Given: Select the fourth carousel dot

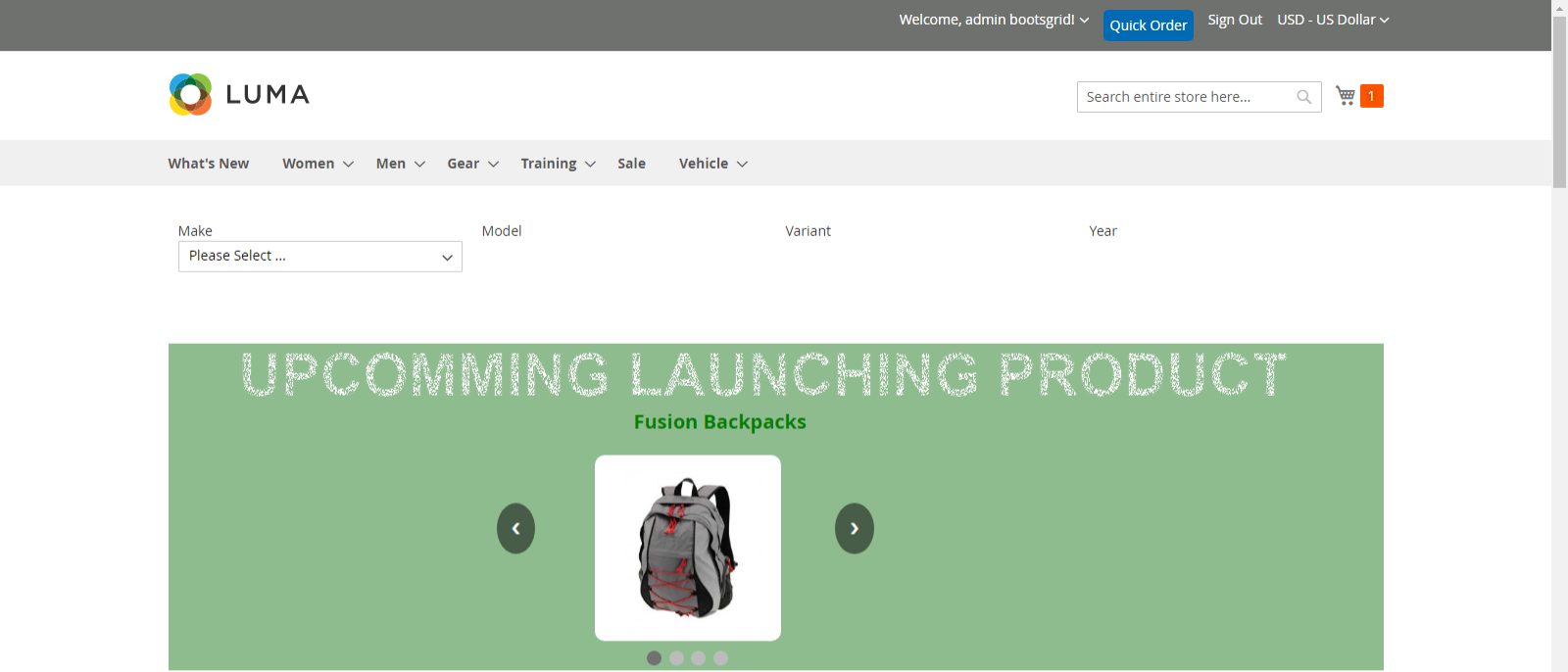Looking at the screenshot, I should 721,658.
